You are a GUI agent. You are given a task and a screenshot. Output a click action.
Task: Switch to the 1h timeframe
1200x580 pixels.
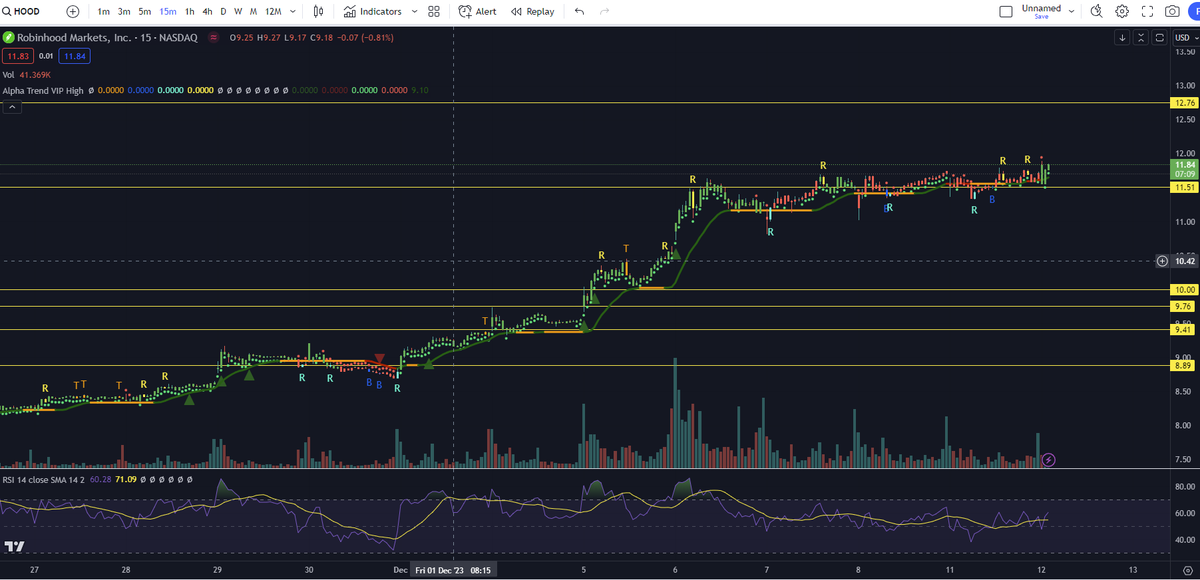pyautogui.click(x=190, y=11)
